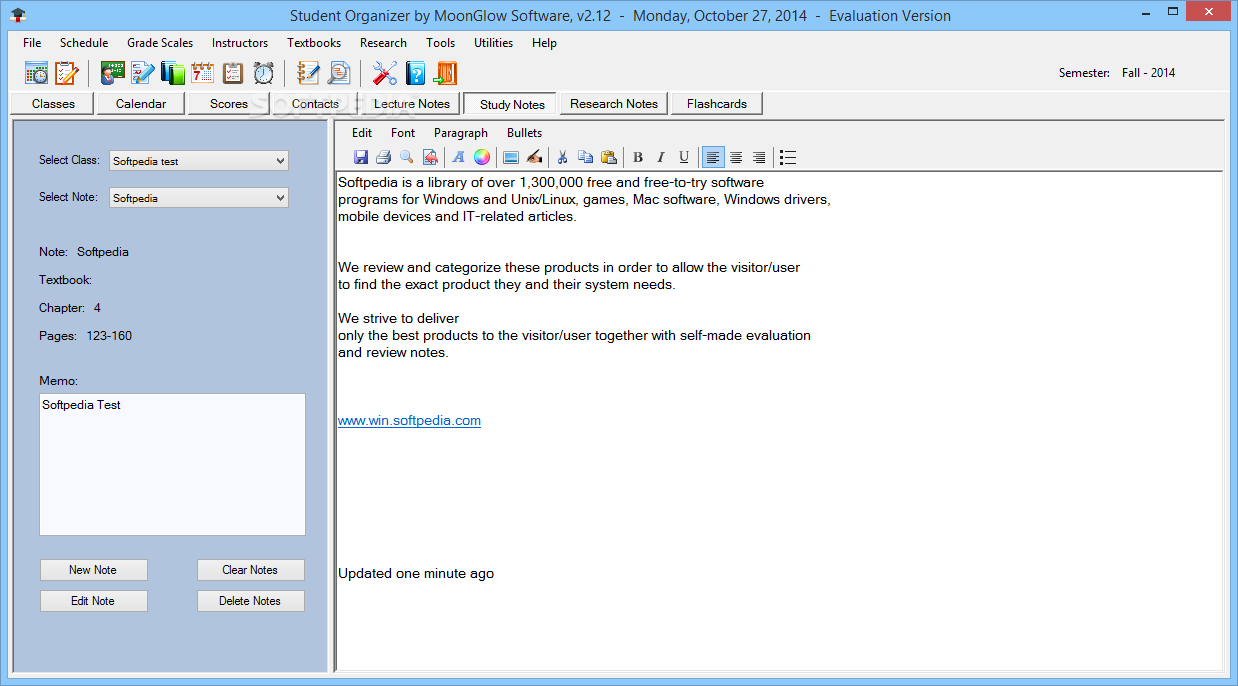Click the exit door icon
Screen dimensions: 1238x686
[445, 73]
